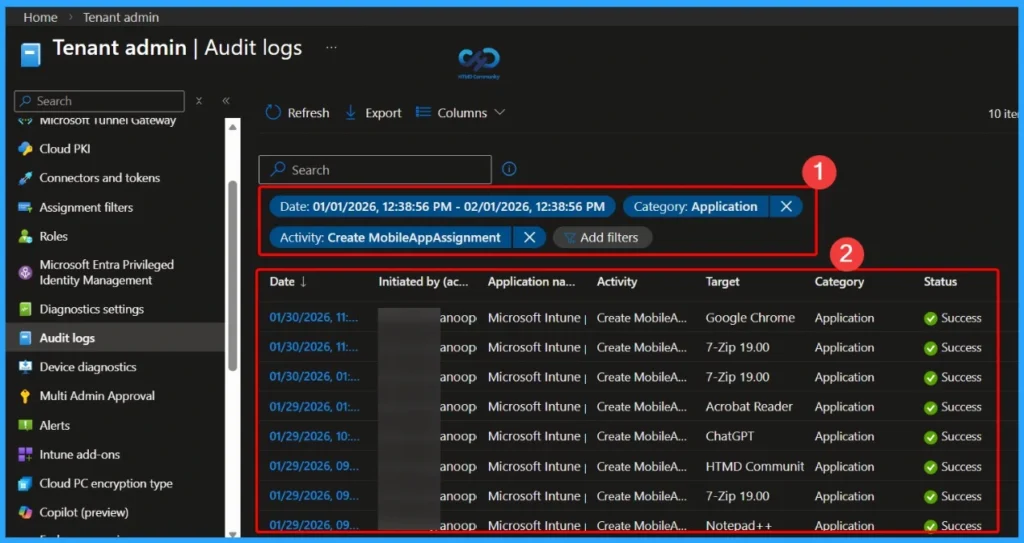This screenshot has width=1024, height=543.
Task: Click Success status in ChatGPT row
Action: tap(953, 436)
